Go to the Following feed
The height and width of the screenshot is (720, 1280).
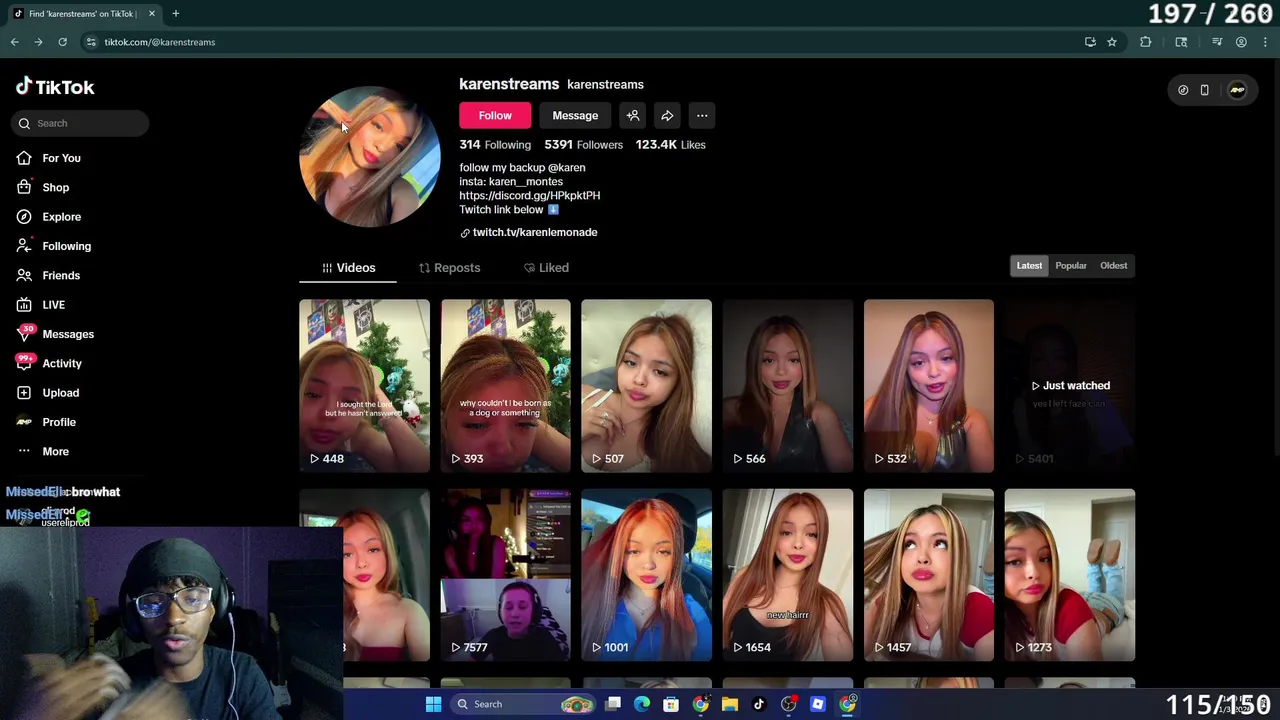(53, 246)
